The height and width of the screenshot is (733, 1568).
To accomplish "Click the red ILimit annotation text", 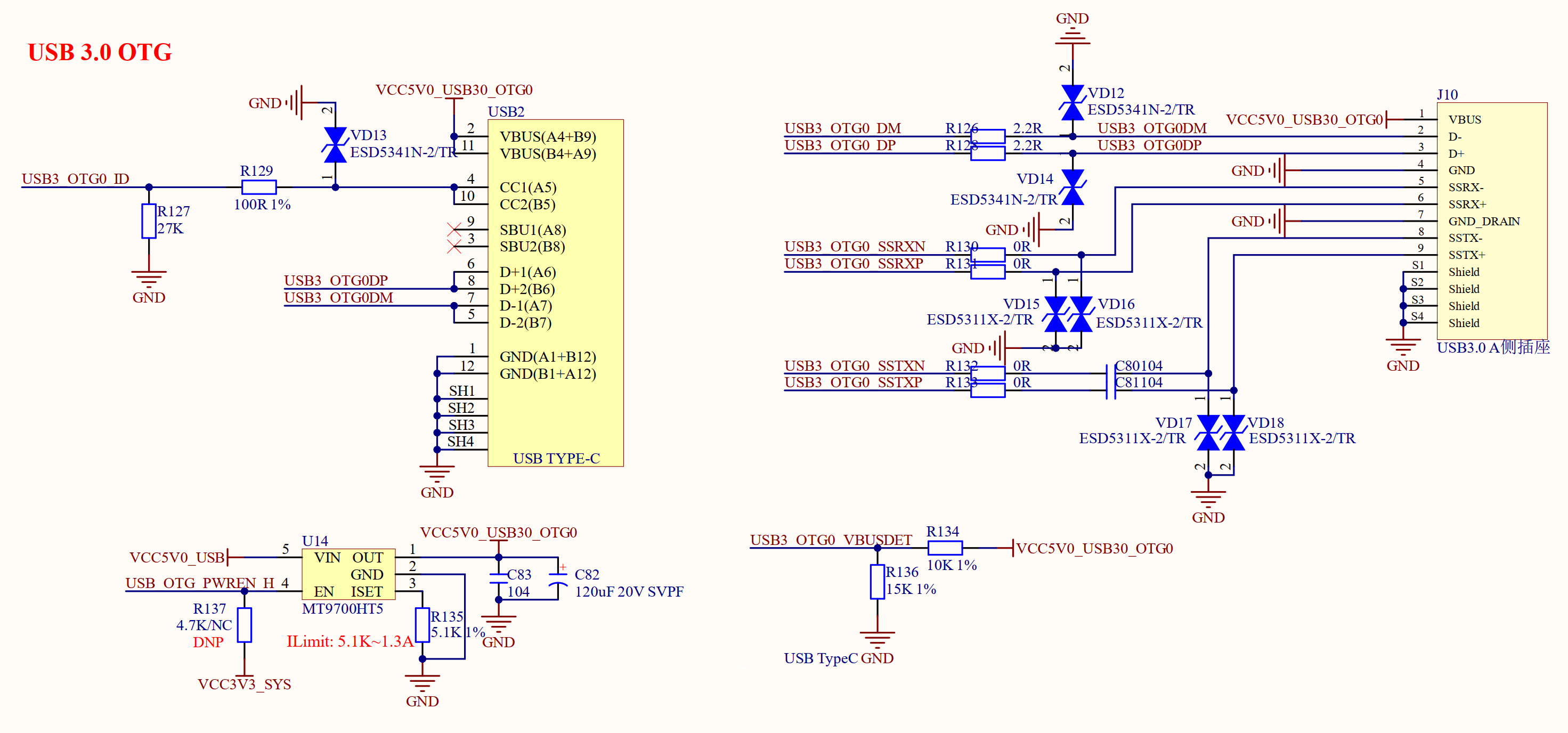I will click(x=350, y=641).
